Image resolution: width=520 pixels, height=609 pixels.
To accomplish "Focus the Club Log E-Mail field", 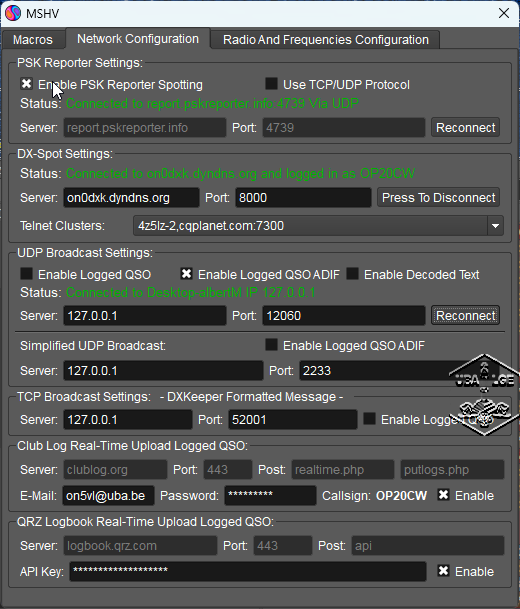I will [108, 496].
